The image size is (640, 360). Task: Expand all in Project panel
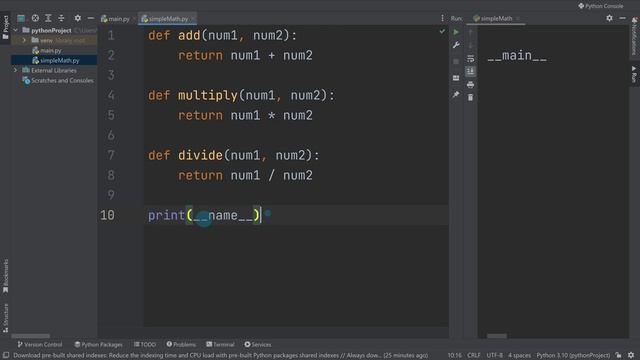pos(48,18)
